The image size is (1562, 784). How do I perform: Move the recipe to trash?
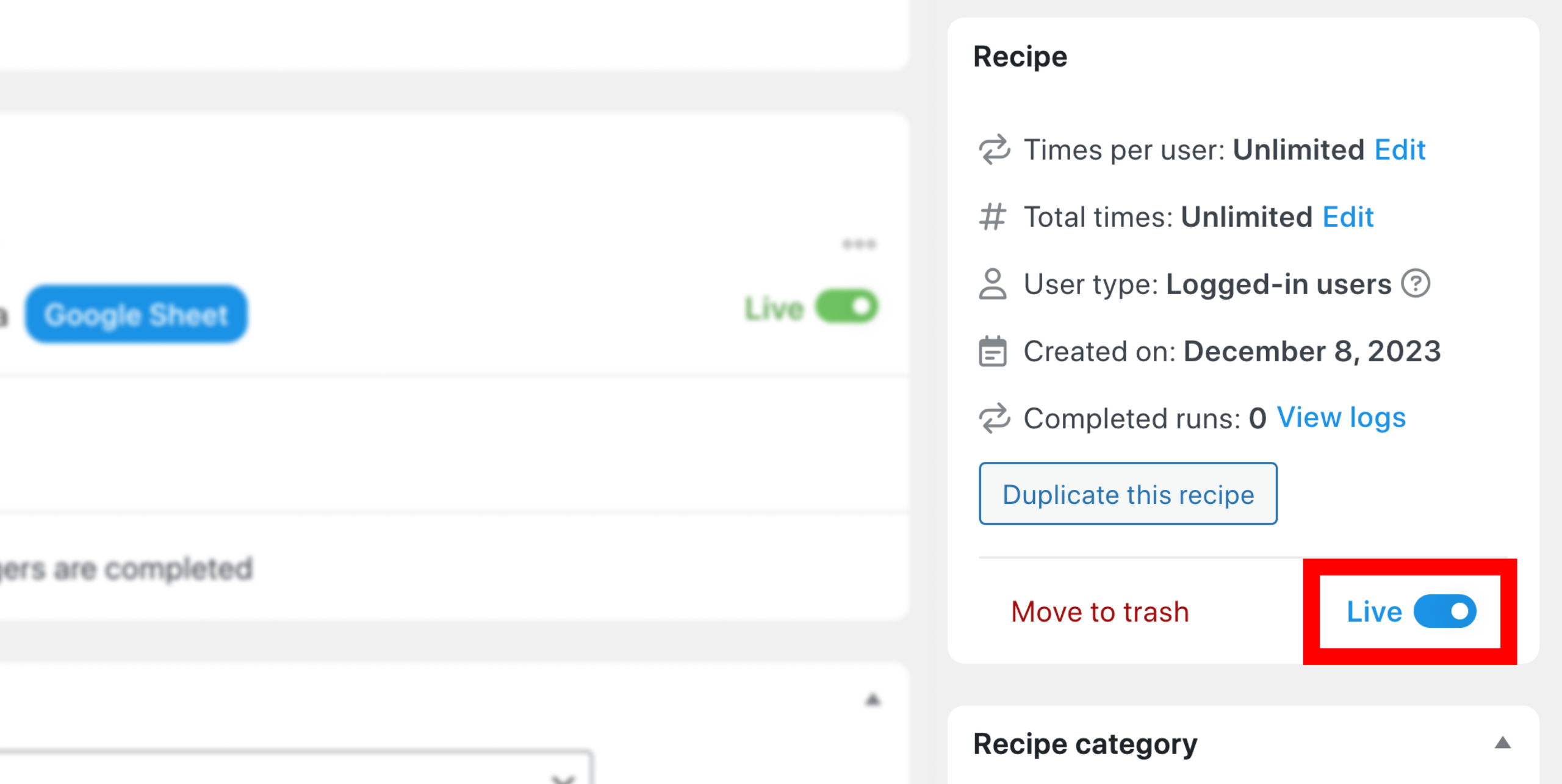1100,612
